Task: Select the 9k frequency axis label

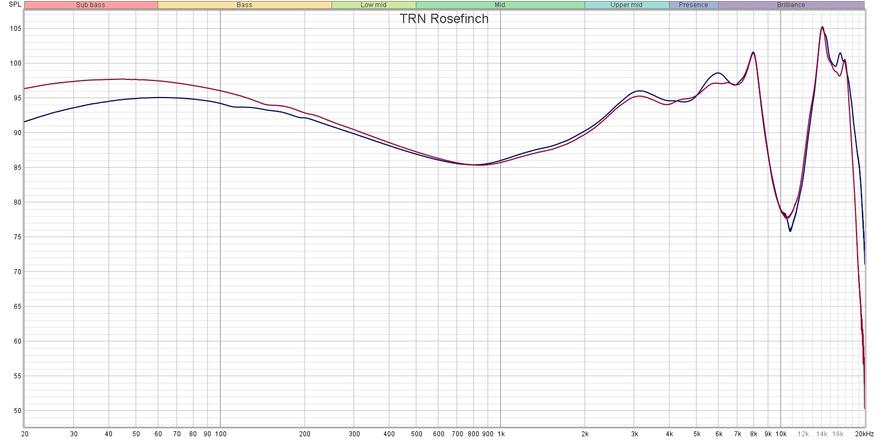Action: (768, 434)
